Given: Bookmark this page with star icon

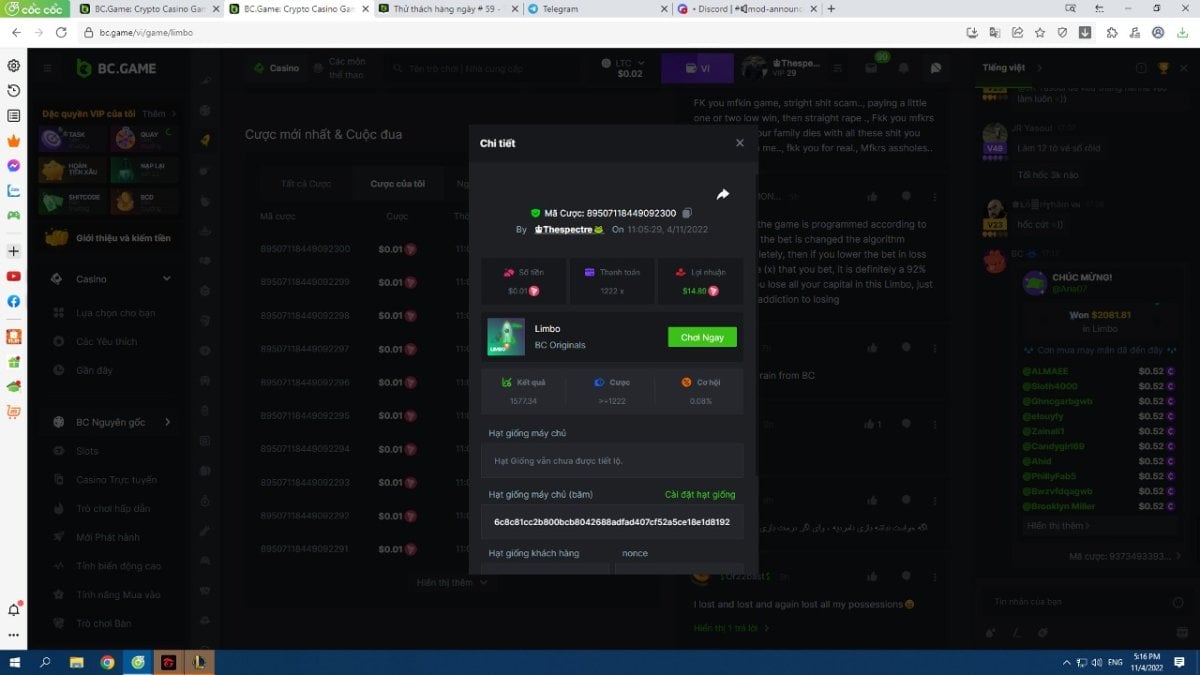Looking at the screenshot, I should (1040, 32).
